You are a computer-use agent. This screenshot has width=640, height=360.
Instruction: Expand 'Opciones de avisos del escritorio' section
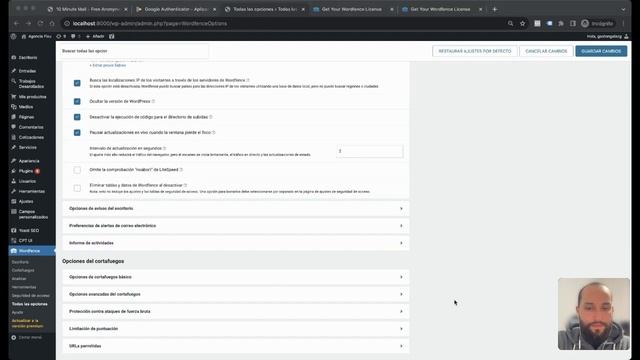(x=236, y=209)
